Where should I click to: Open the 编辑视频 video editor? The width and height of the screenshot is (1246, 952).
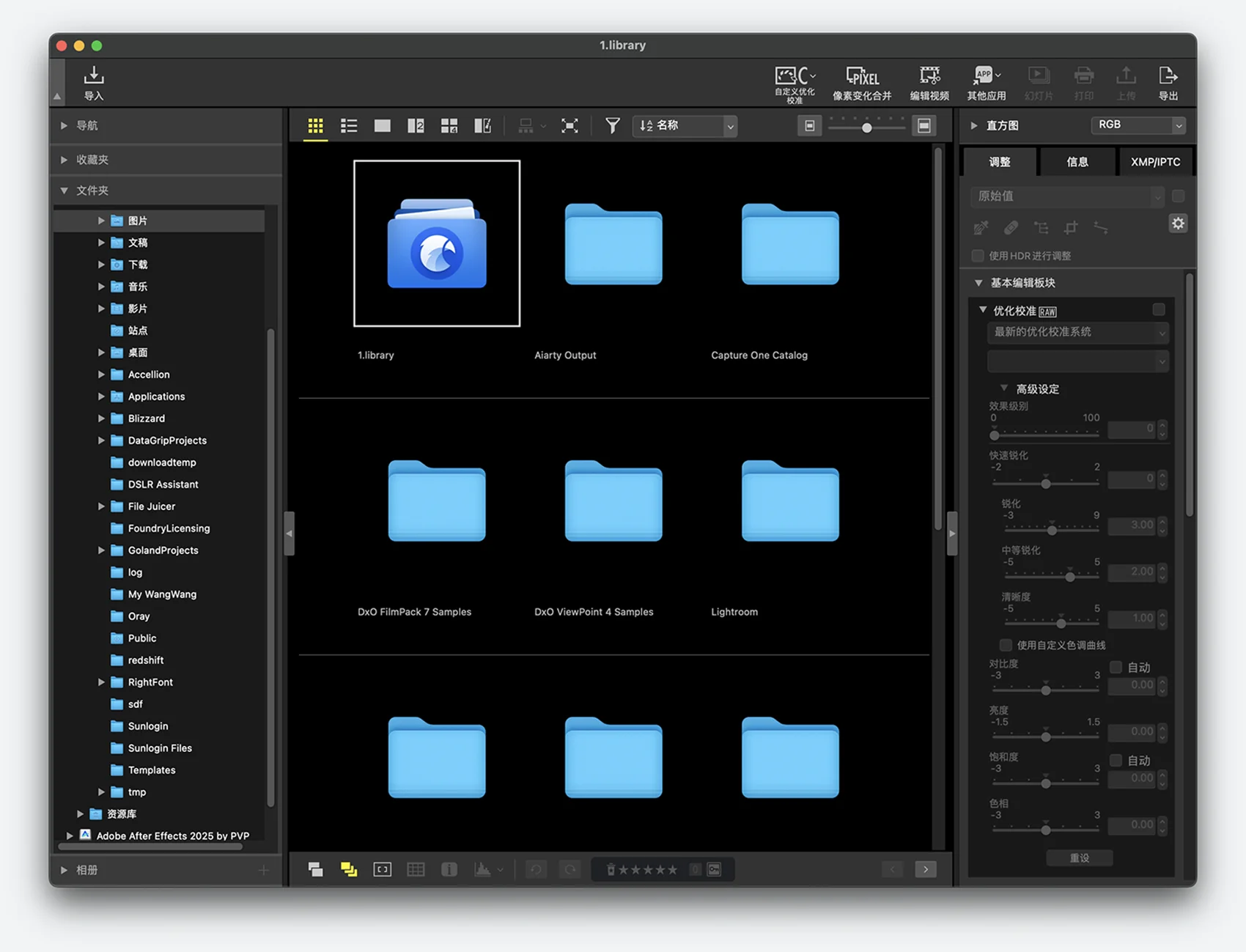[x=929, y=84]
